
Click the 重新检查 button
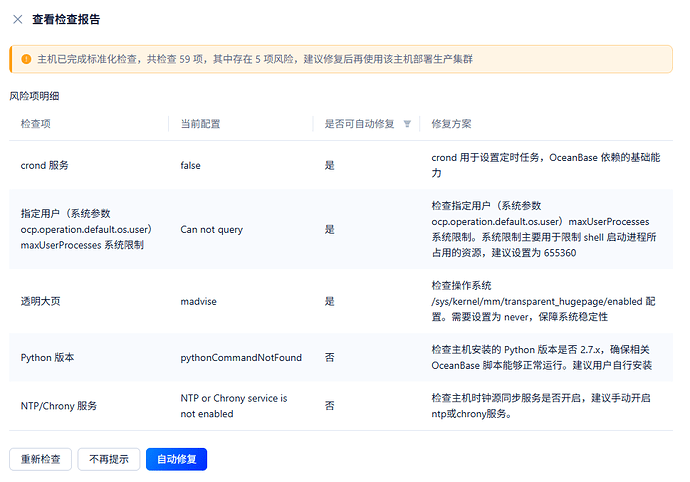[x=40, y=459]
